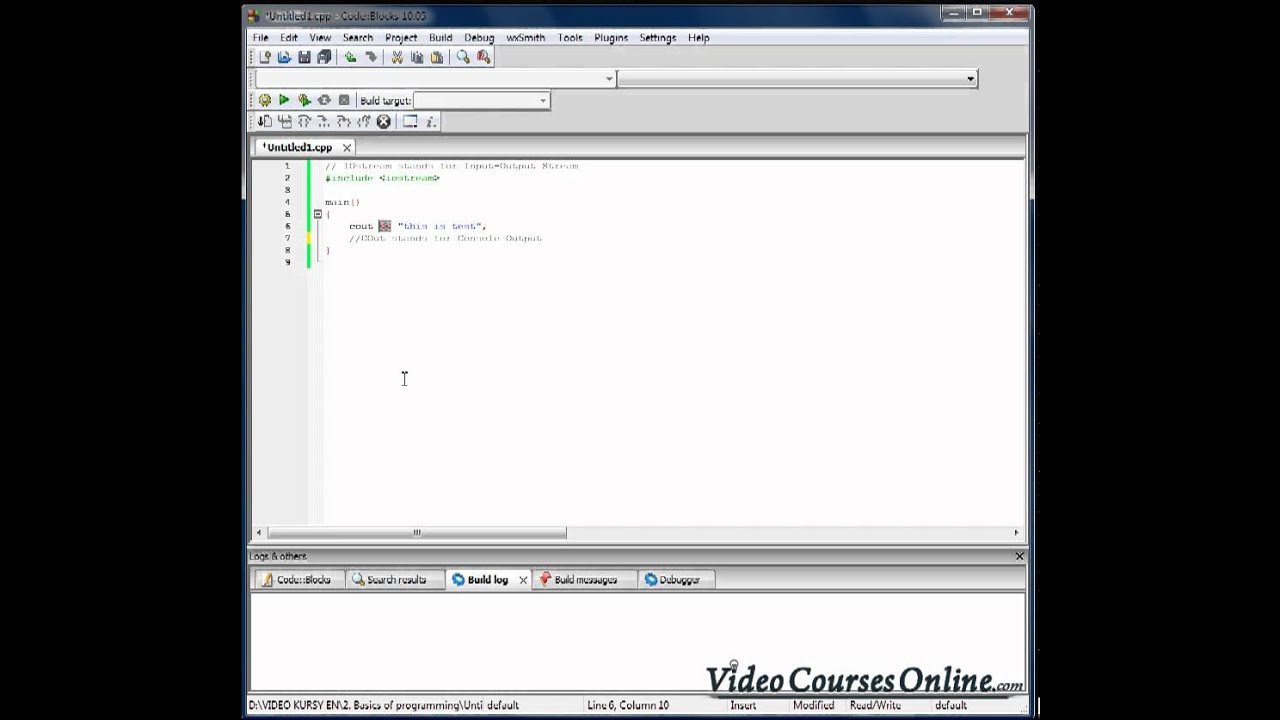Click the Copy icon in toolbar
1280x720 pixels.
[417, 58]
